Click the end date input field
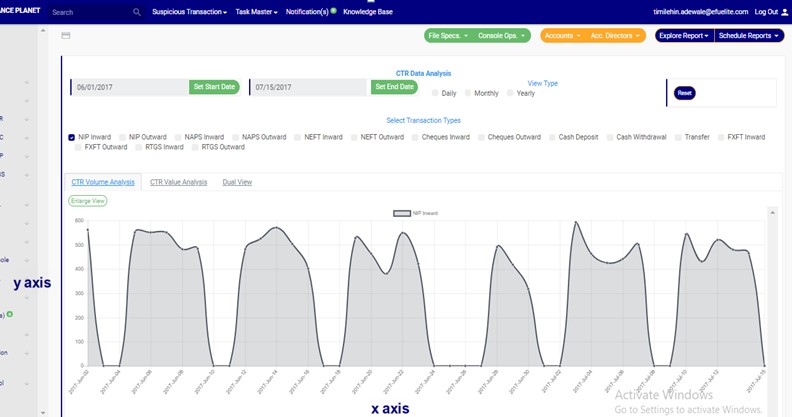 pos(308,87)
